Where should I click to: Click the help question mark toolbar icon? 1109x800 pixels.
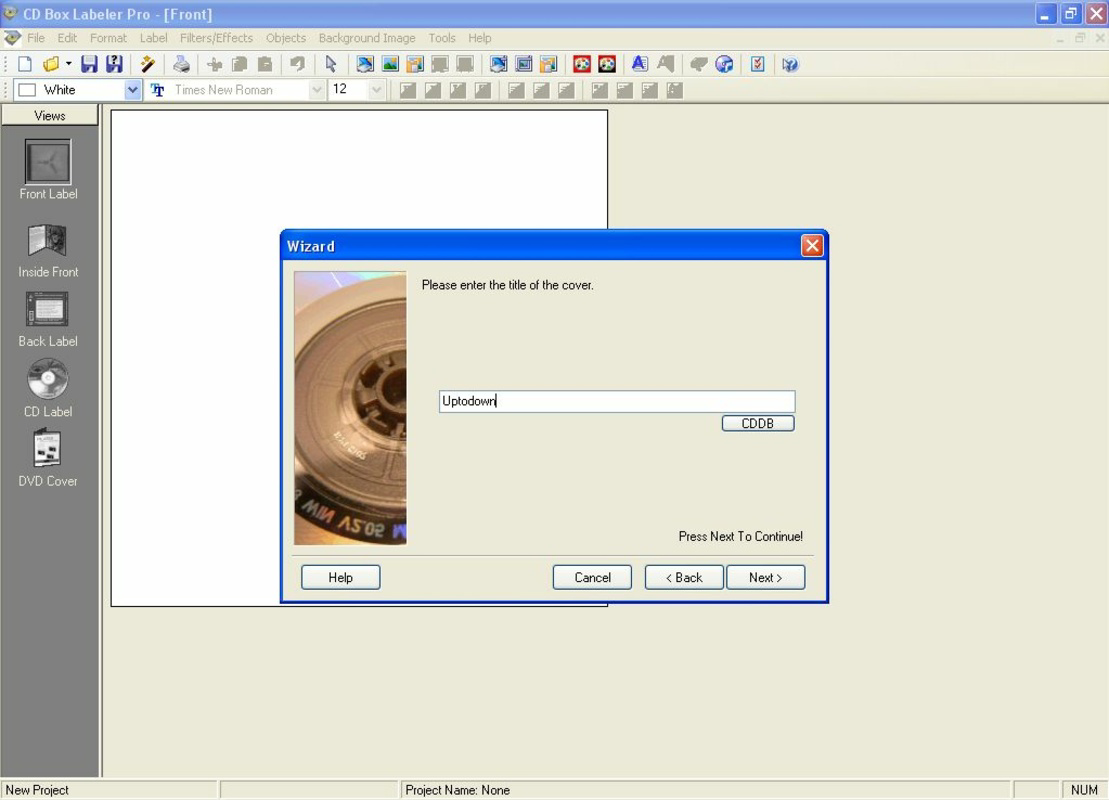(790, 65)
